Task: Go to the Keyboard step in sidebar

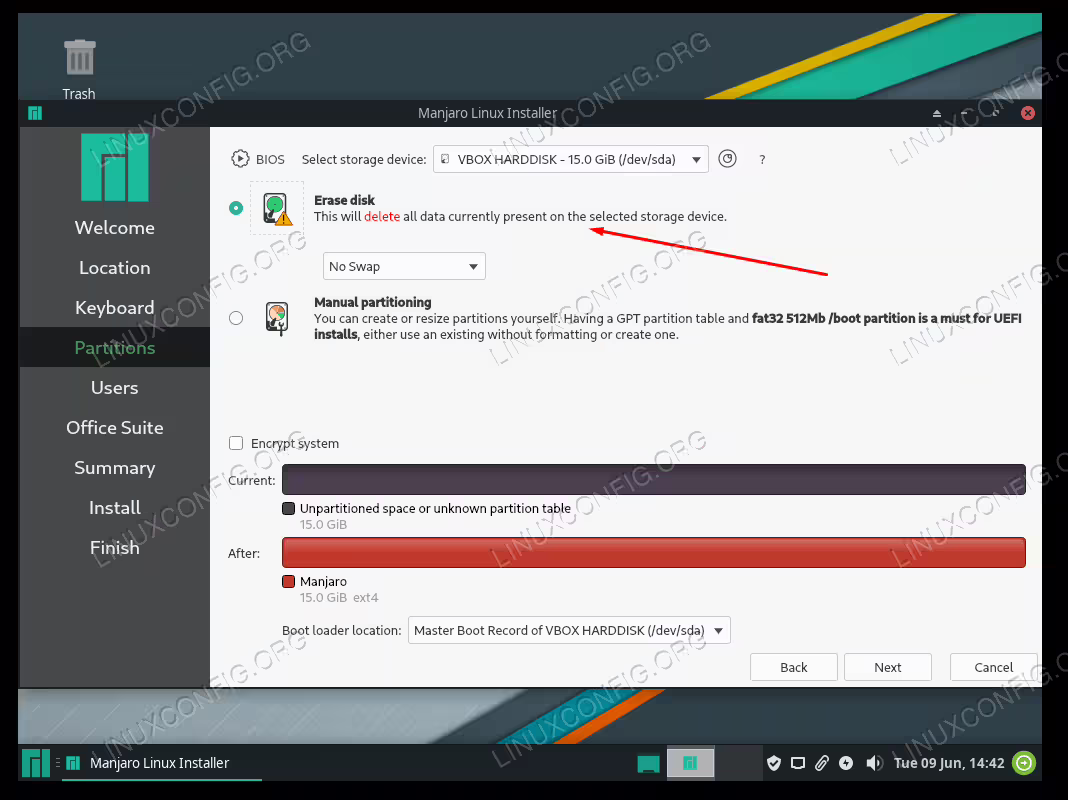Action: (x=114, y=308)
